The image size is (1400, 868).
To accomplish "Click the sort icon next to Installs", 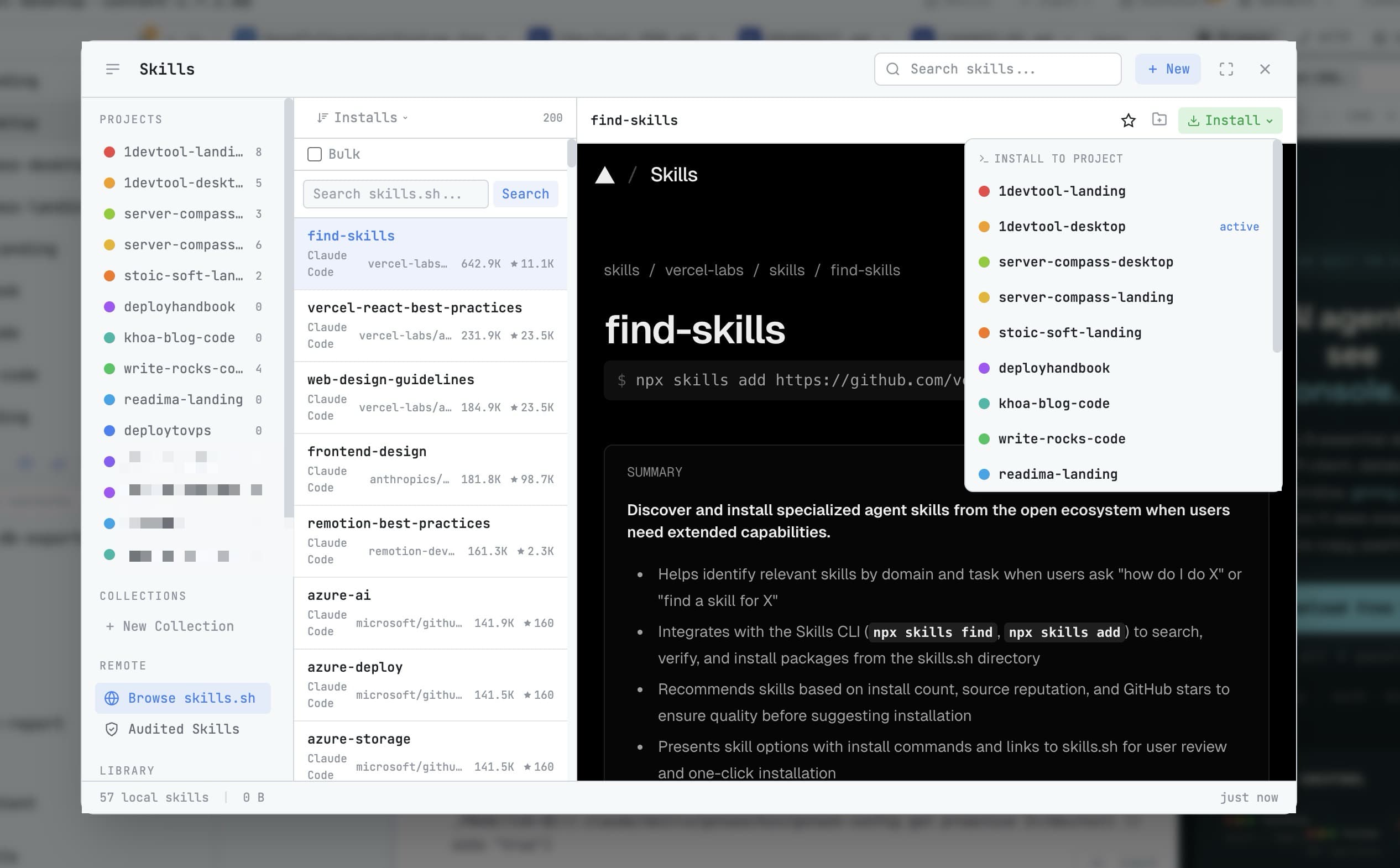I will pyautogui.click(x=322, y=117).
